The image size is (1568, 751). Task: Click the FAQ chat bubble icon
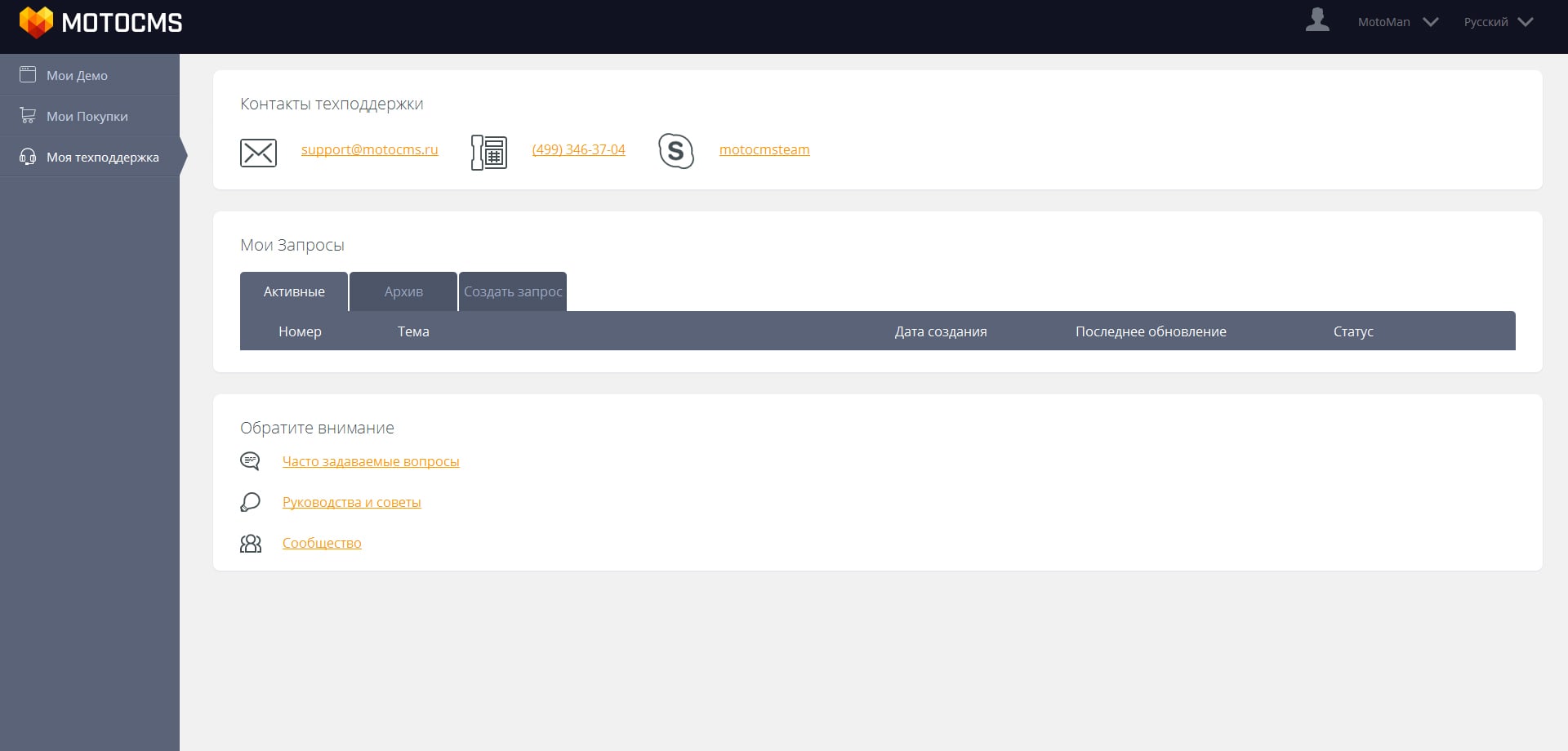coord(250,461)
